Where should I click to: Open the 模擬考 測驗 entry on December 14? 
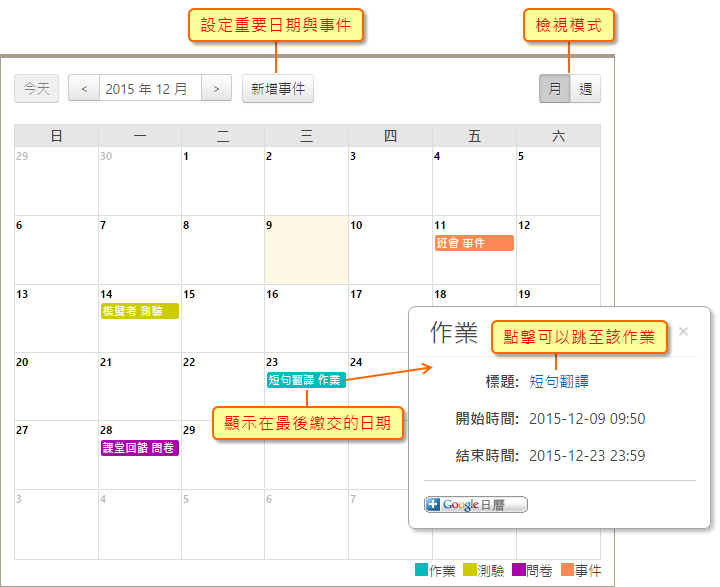139,311
